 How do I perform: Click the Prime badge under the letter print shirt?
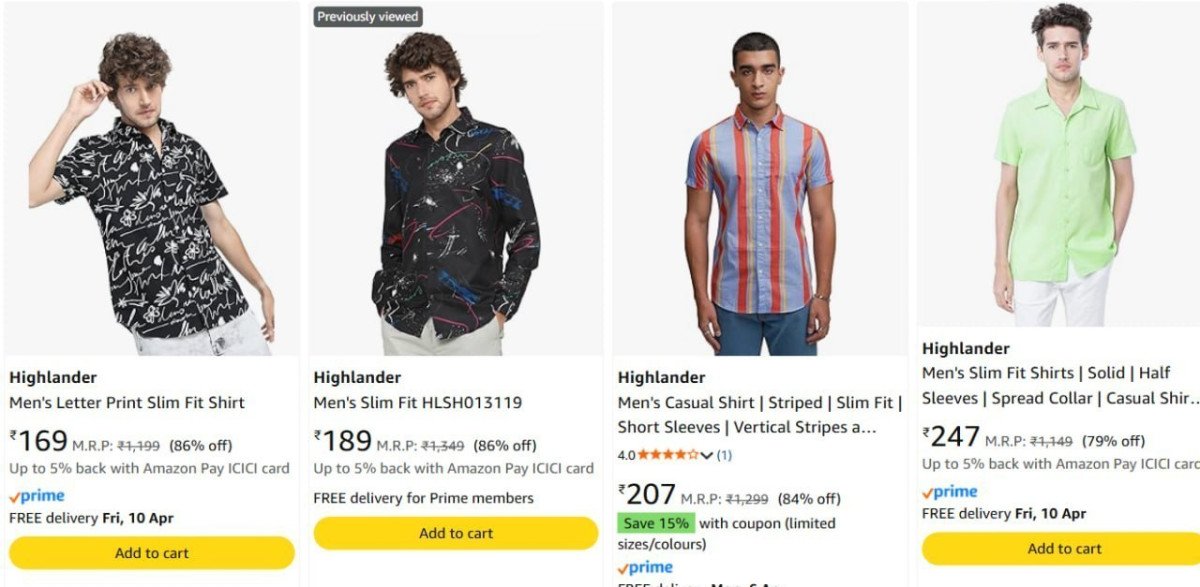pos(36,494)
